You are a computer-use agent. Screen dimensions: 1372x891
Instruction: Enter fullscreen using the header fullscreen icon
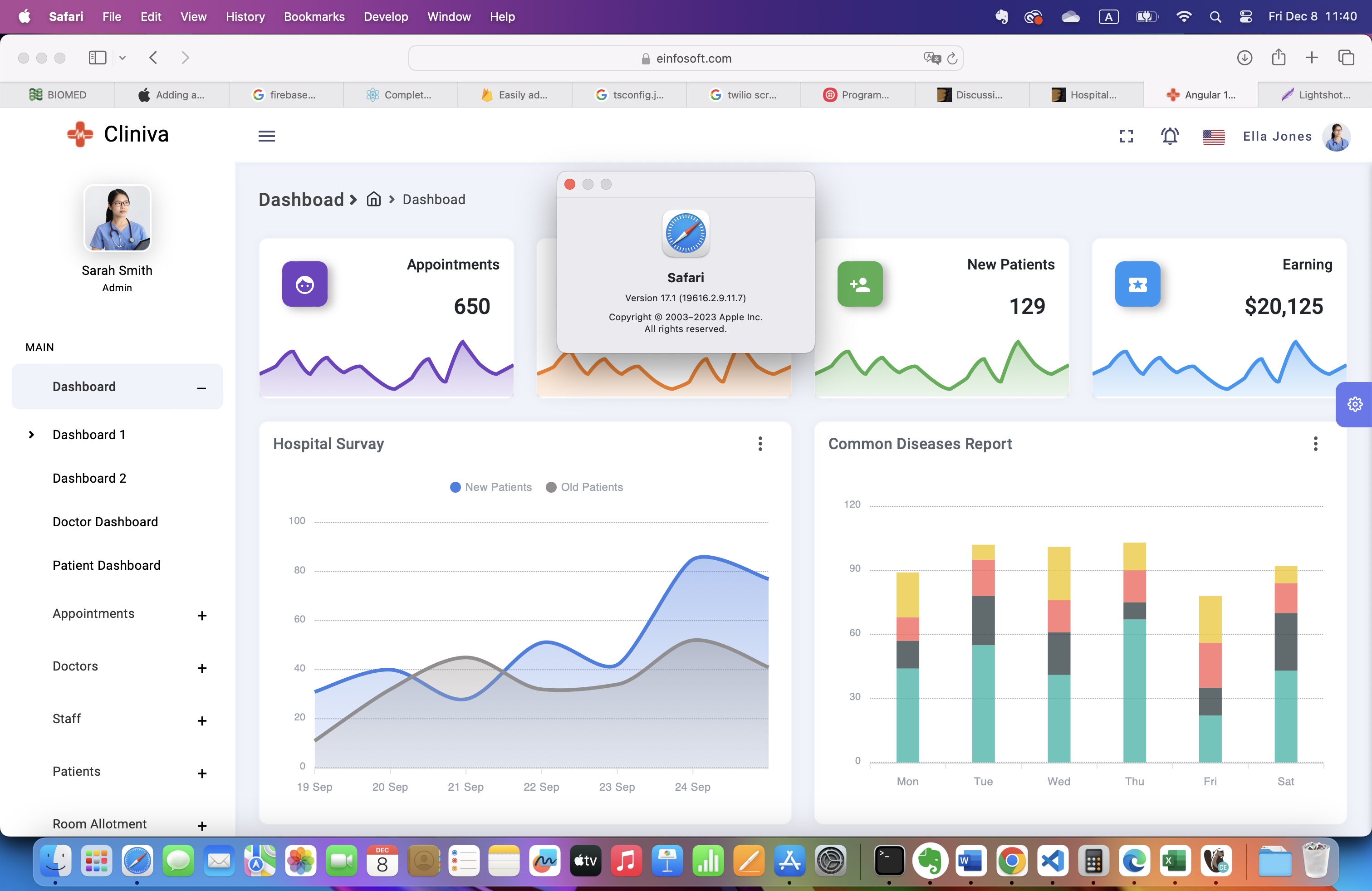click(x=1126, y=136)
